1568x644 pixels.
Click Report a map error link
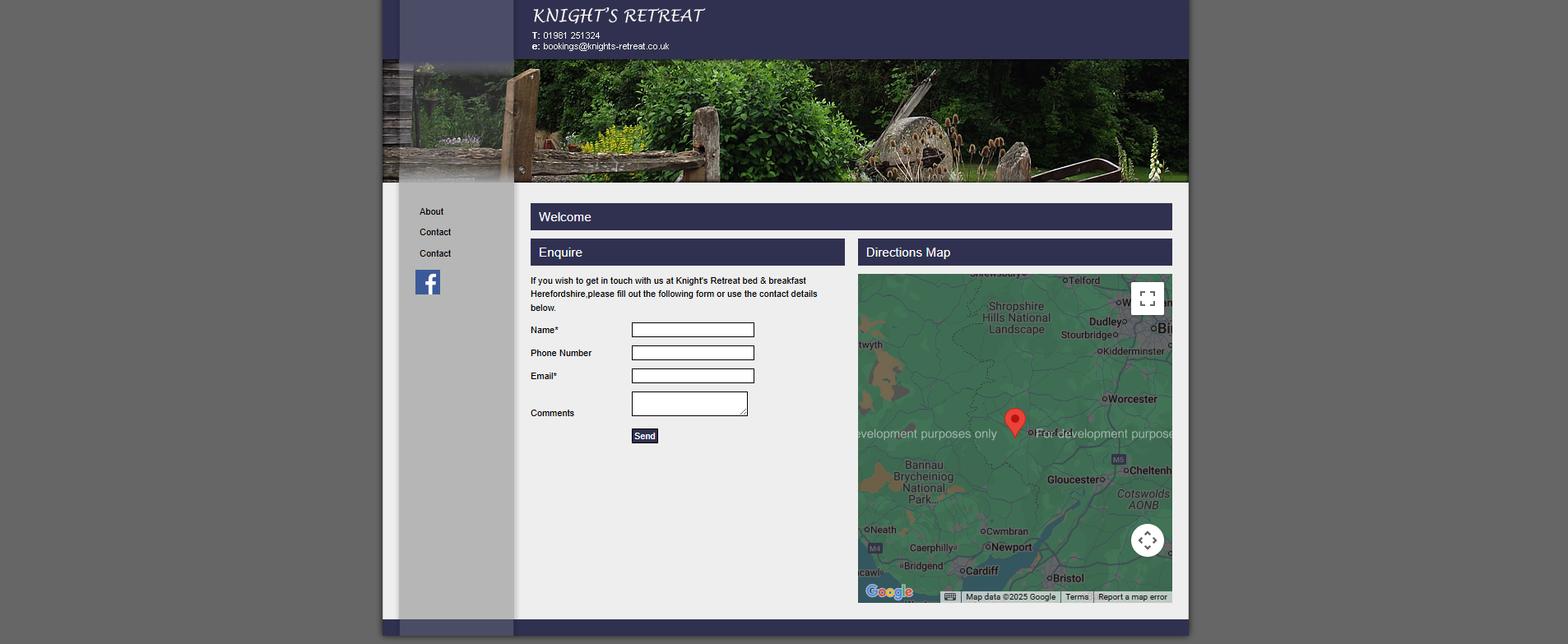tap(1132, 597)
